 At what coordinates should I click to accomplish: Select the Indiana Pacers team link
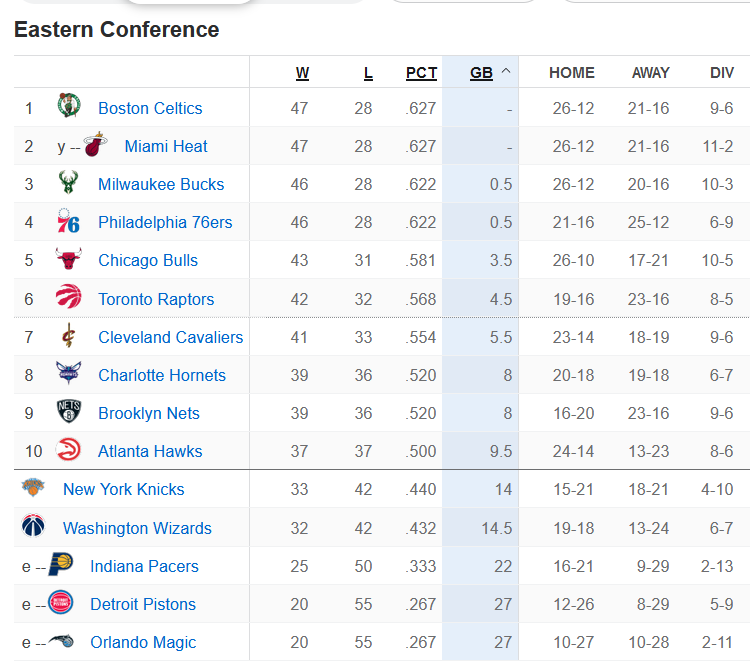[144, 567]
